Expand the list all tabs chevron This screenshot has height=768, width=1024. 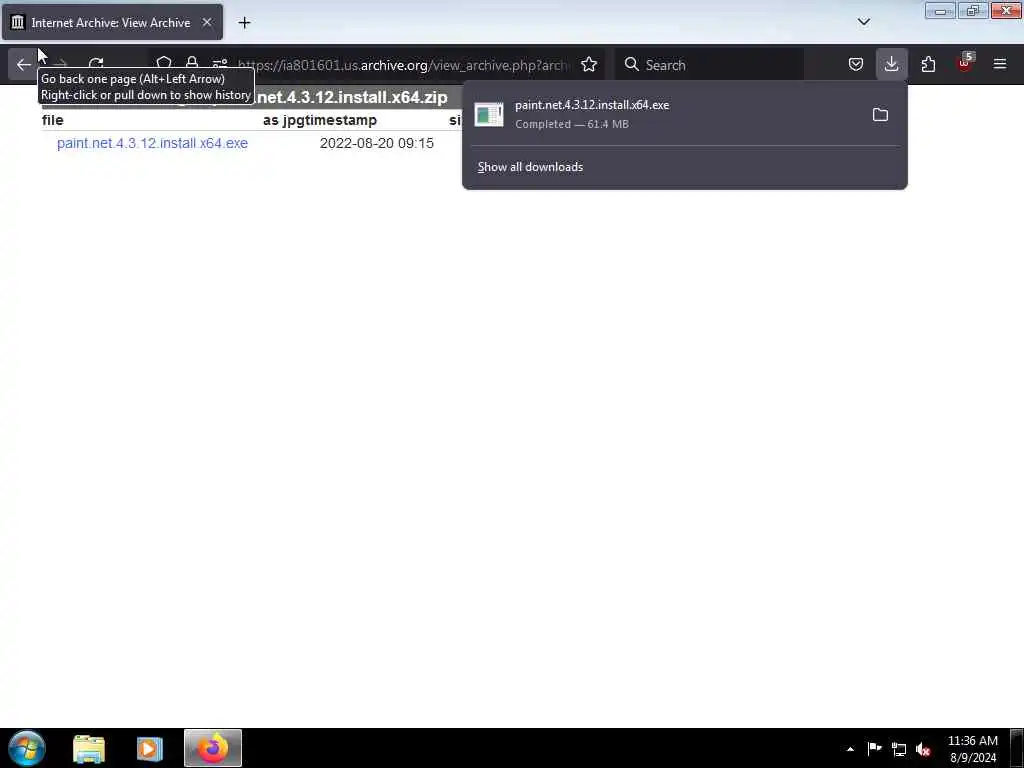(863, 22)
